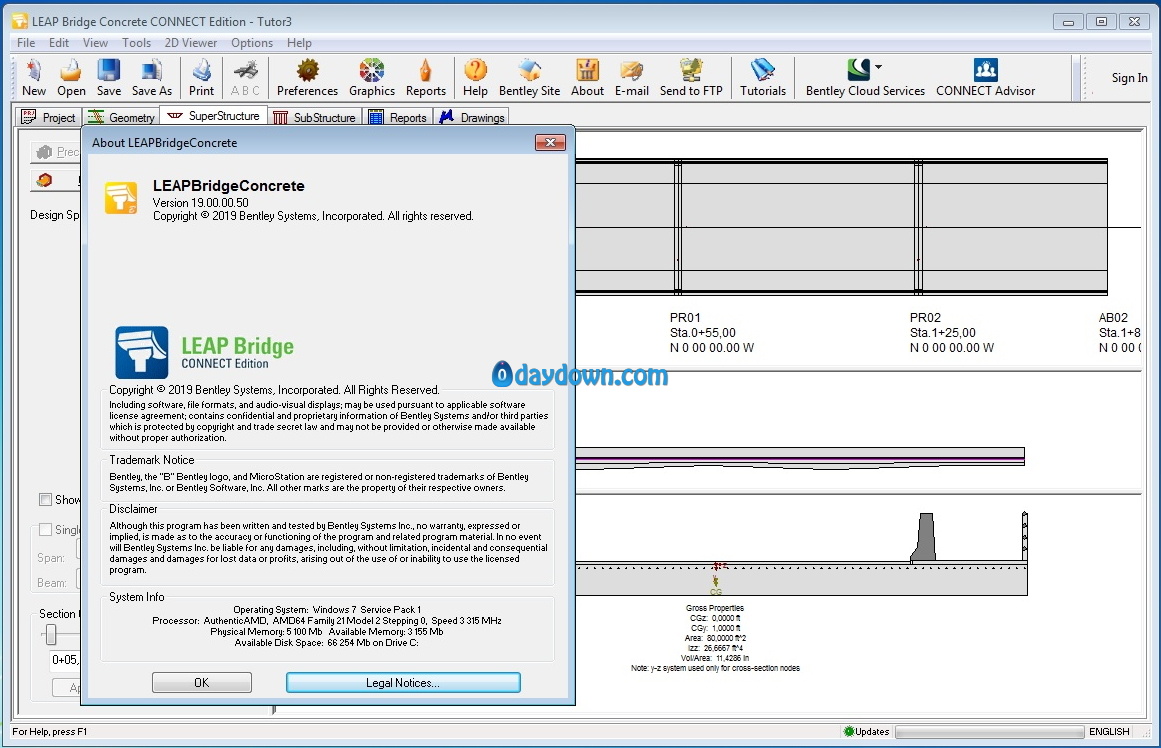Launch CONNECT Advisor icon
The height and width of the screenshot is (748, 1161).
click(986, 78)
